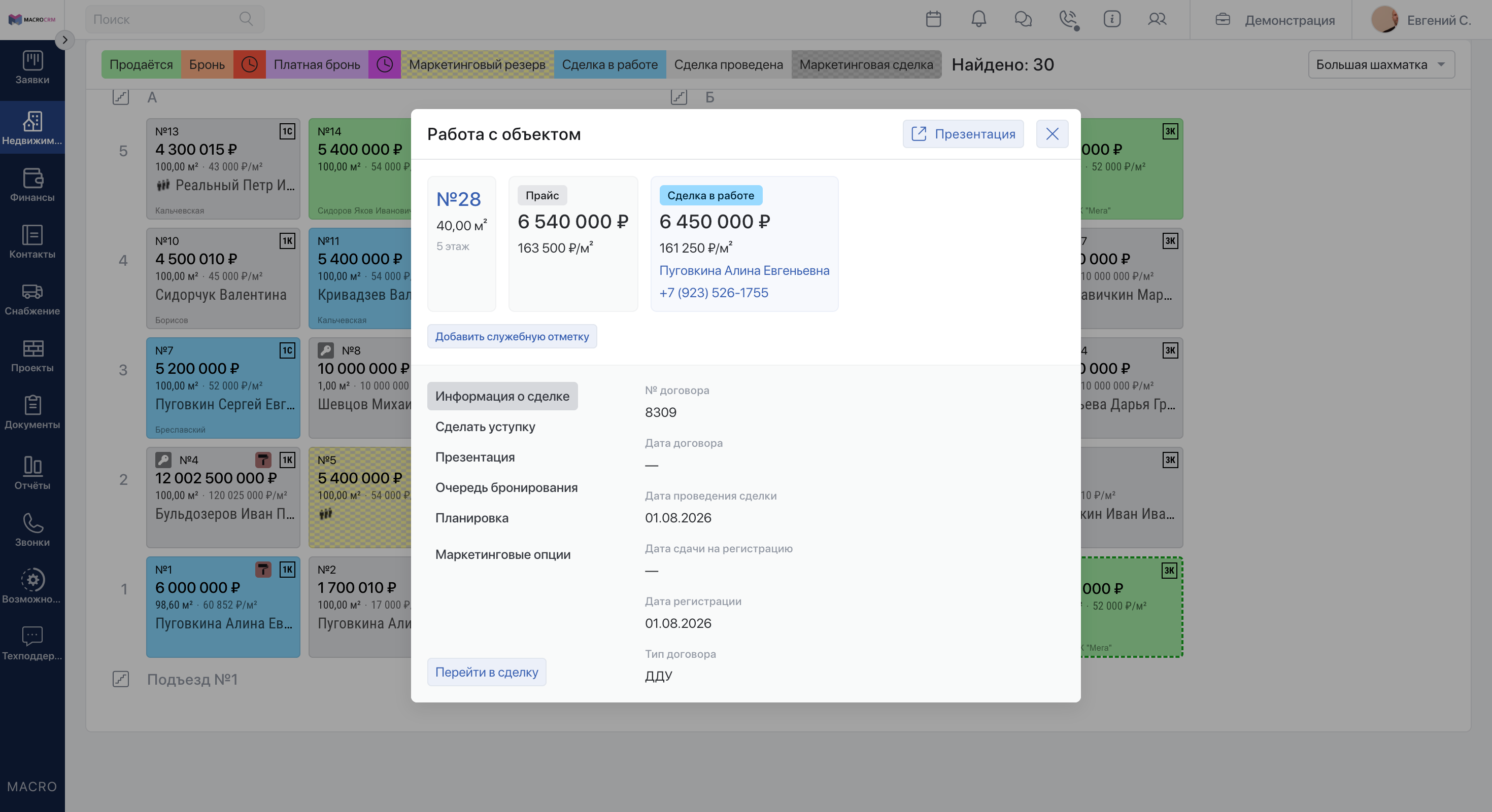This screenshot has width=1492, height=812.
Task: Open the client link Пуговкина Алина Евгеньевна
Action: [x=744, y=270]
